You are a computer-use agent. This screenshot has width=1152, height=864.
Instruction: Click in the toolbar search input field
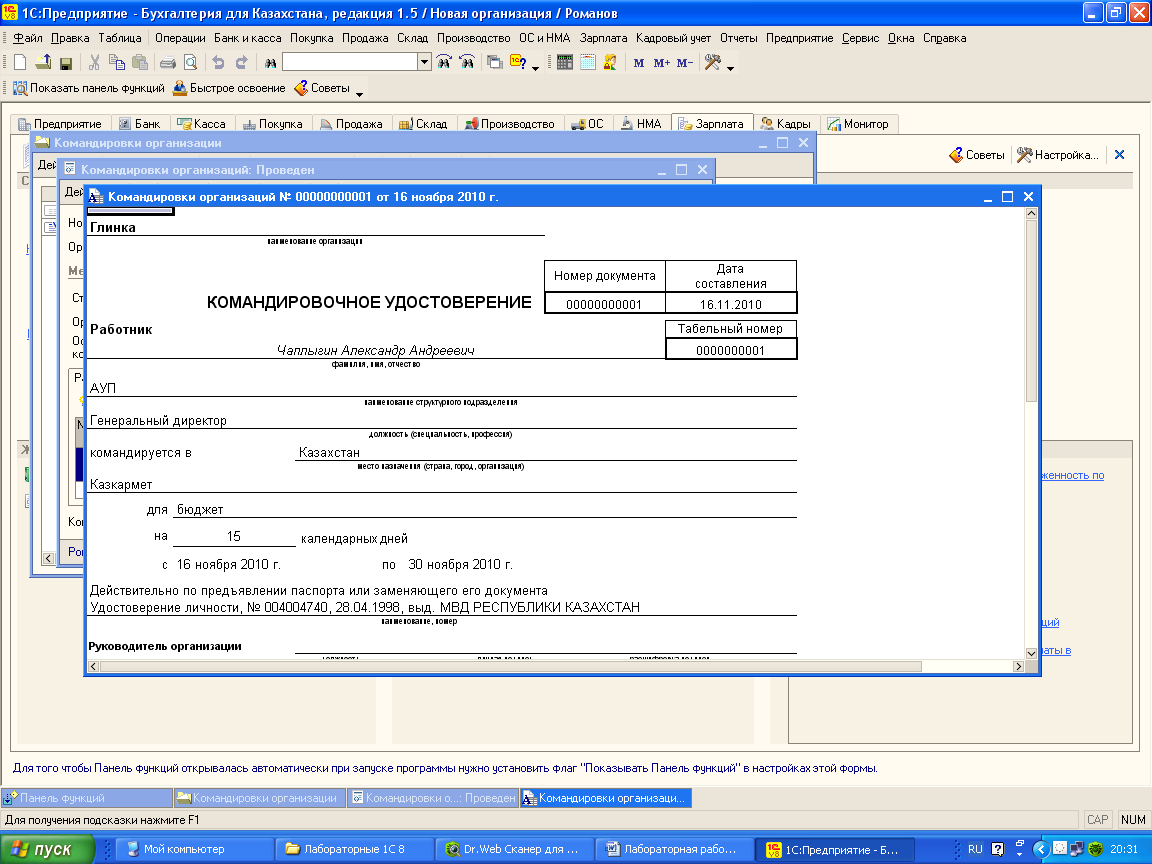tap(350, 62)
